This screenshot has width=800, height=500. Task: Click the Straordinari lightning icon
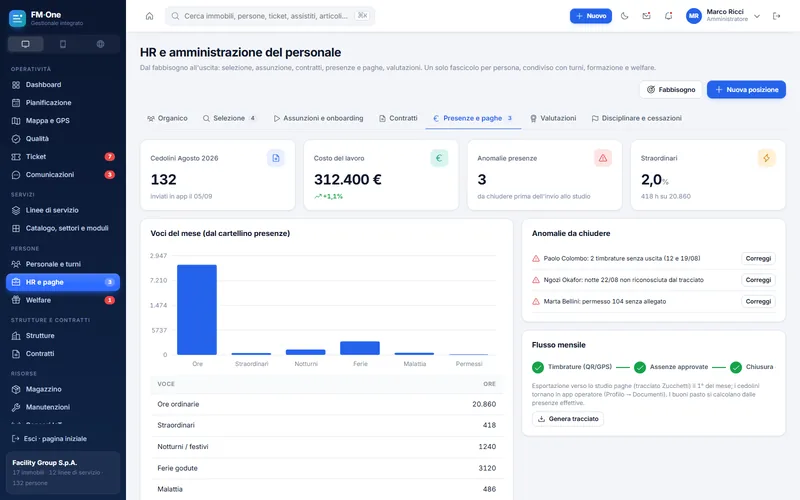pyautogui.click(x=766, y=158)
